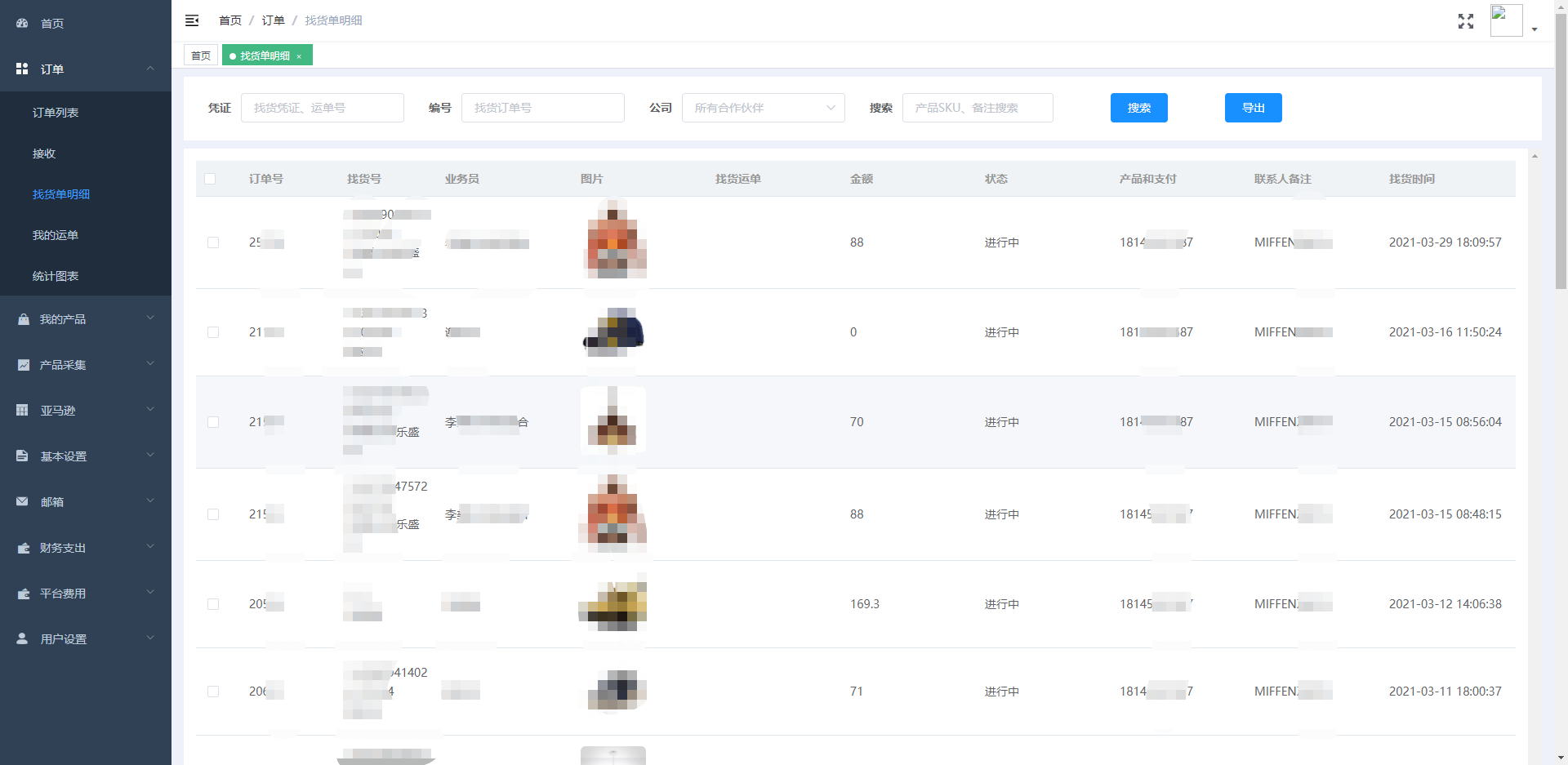Click the blue 搜索 button
This screenshot has width=1568, height=765.
(x=1138, y=108)
